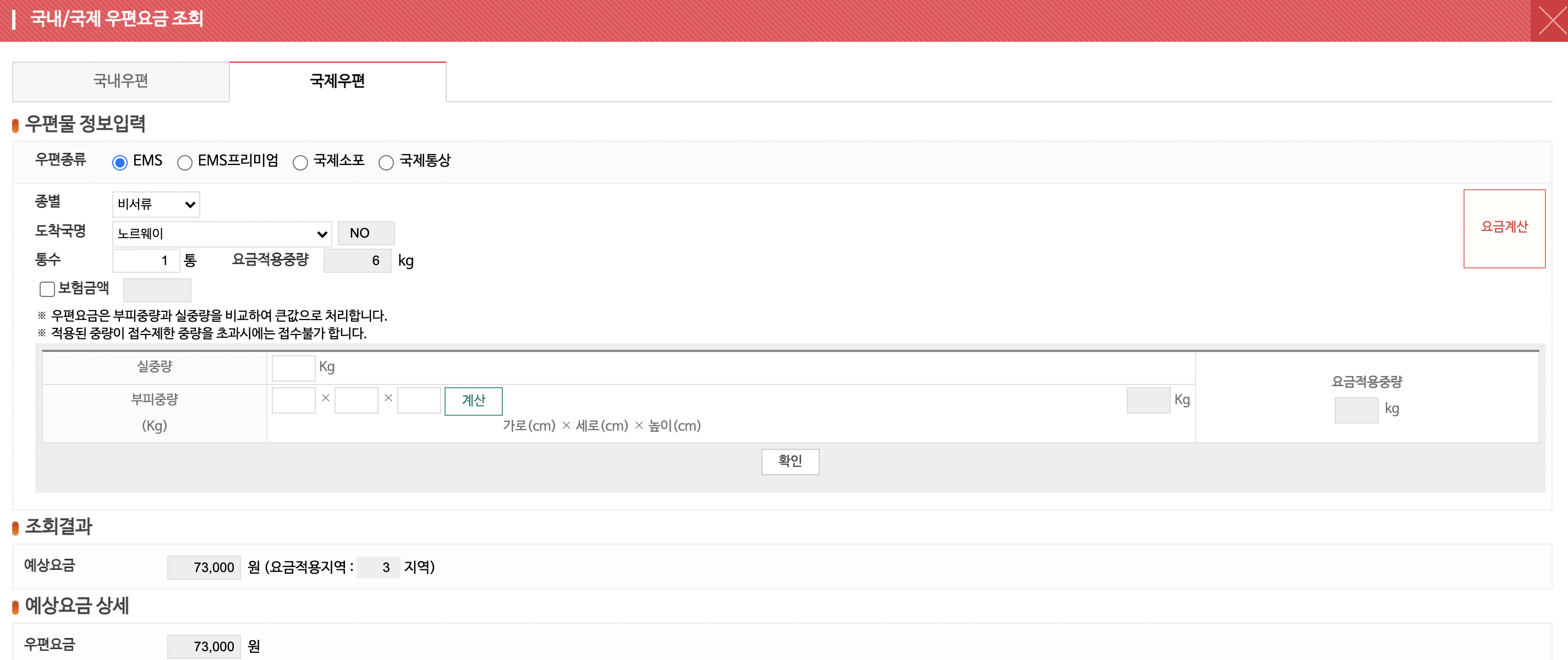Click the 높이 height input field
The image size is (1568, 660).
tap(419, 400)
